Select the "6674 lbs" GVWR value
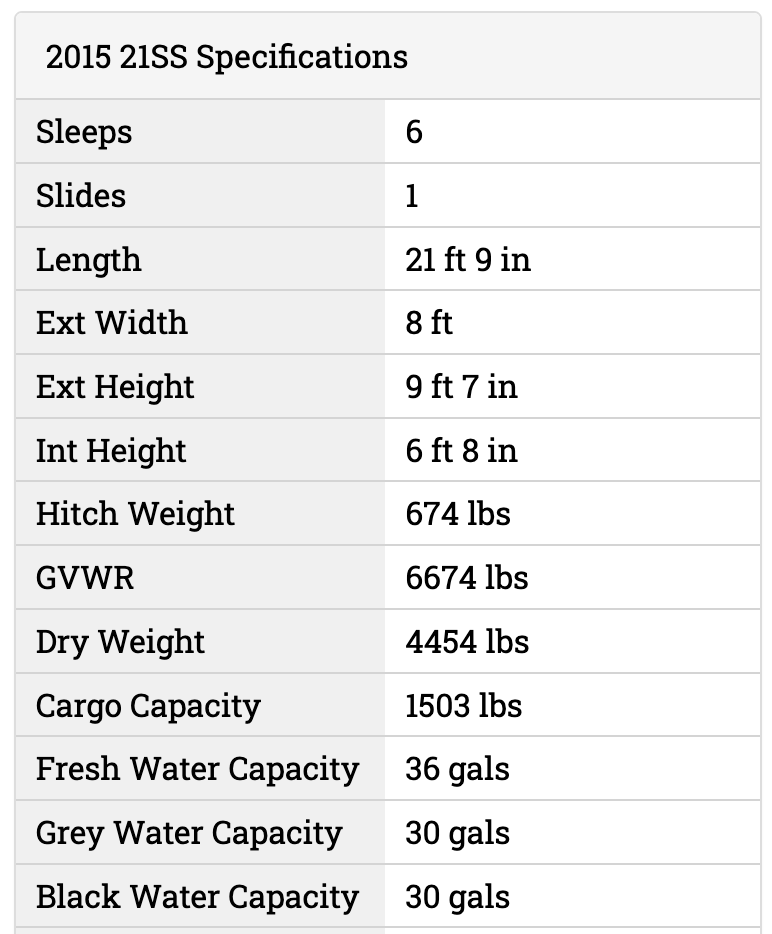 [x=467, y=578]
